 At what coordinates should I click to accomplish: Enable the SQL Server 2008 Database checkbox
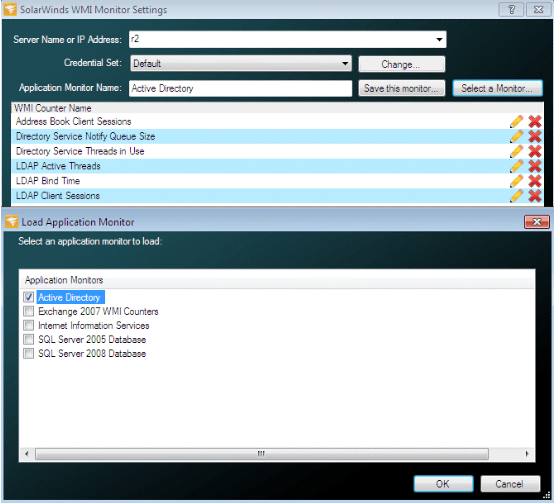point(29,353)
